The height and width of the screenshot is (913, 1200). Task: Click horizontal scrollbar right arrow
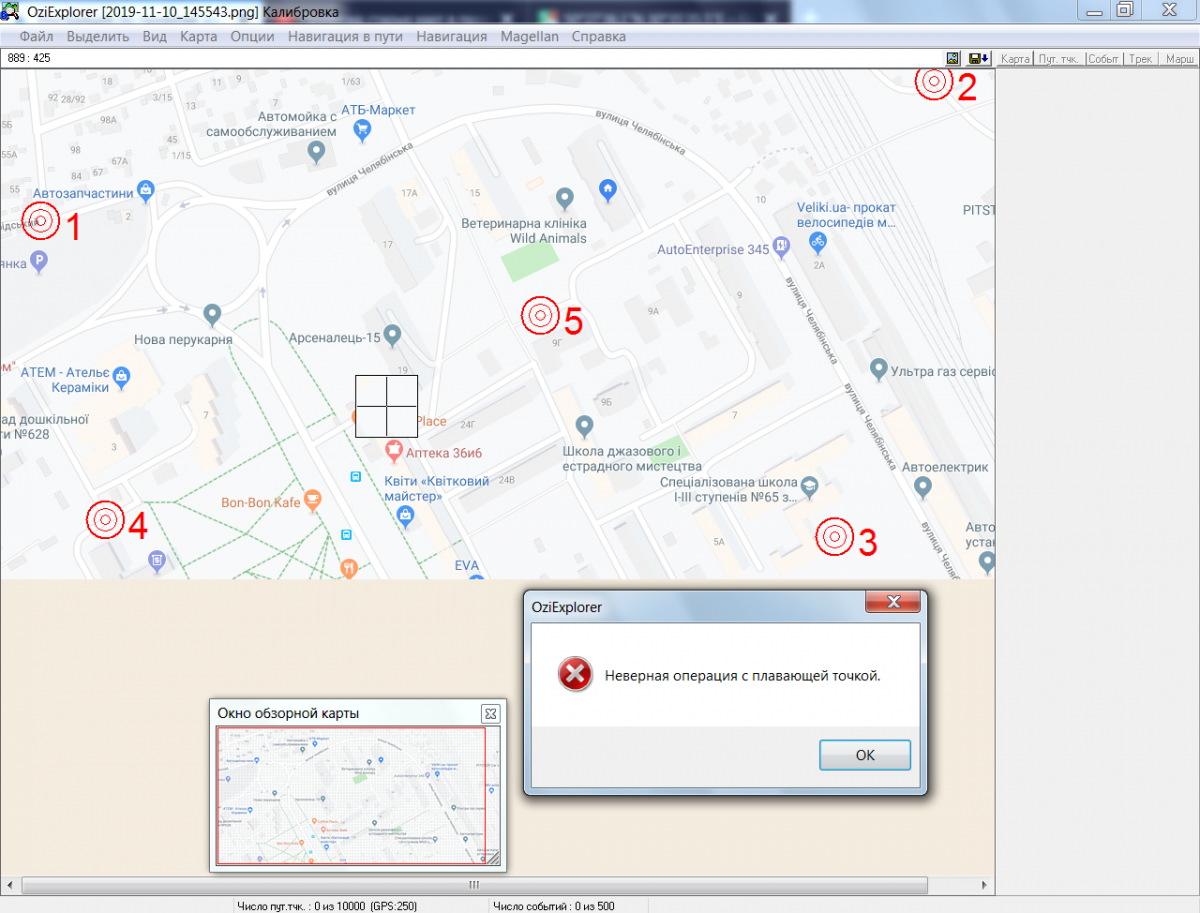tap(985, 886)
